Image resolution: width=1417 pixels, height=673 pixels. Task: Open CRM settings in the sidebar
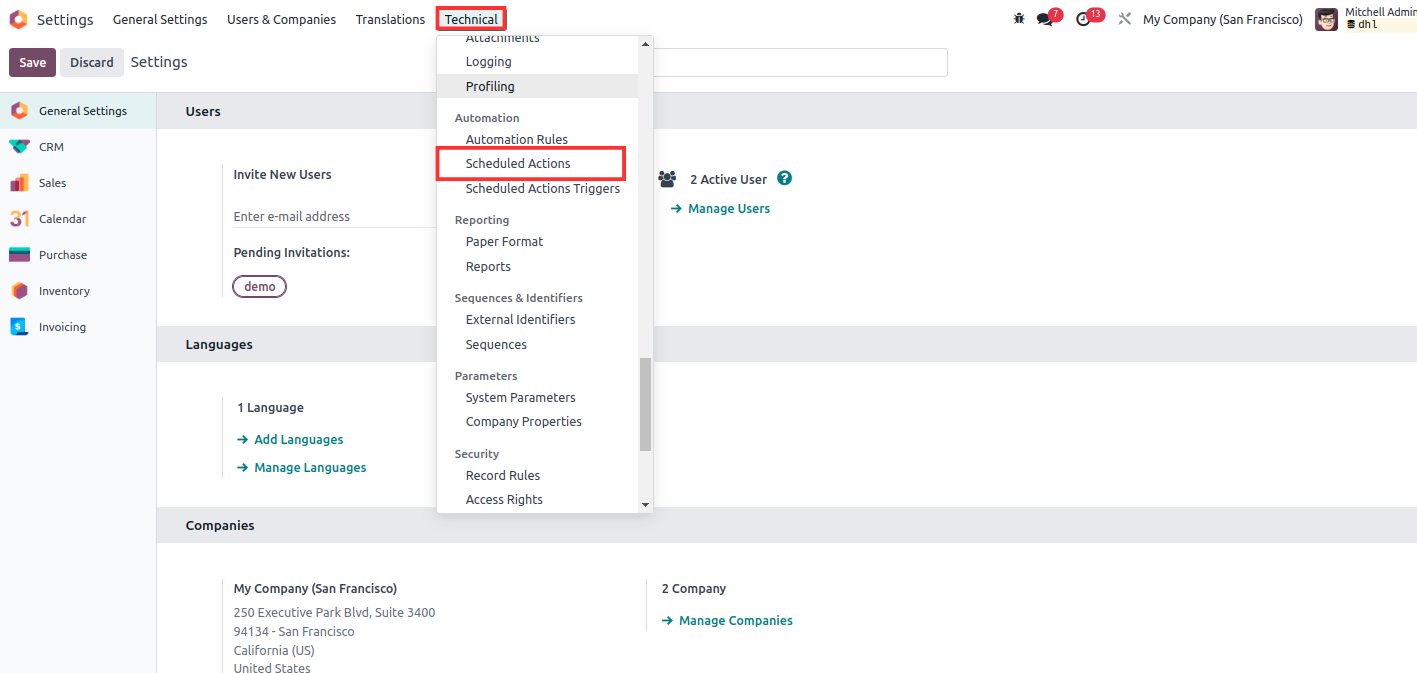[78, 147]
